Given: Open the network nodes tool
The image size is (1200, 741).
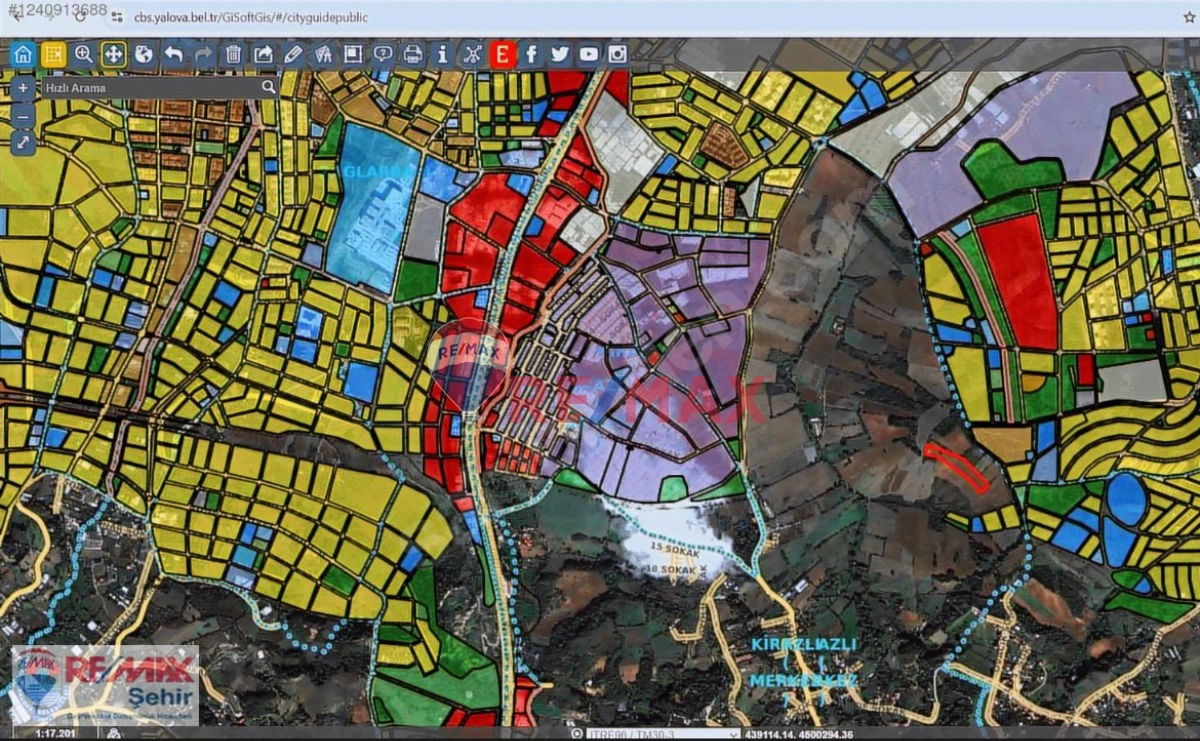Looking at the screenshot, I should pyautogui.click(x=472, y=54).
